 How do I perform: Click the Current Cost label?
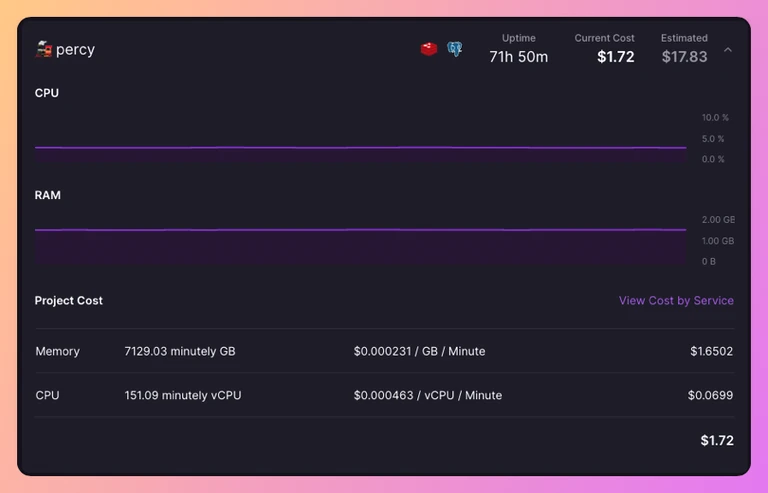tap(604, 38)
